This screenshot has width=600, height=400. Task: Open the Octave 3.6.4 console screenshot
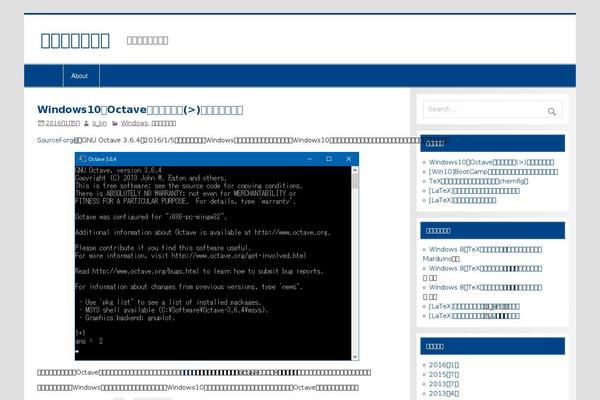217,256
